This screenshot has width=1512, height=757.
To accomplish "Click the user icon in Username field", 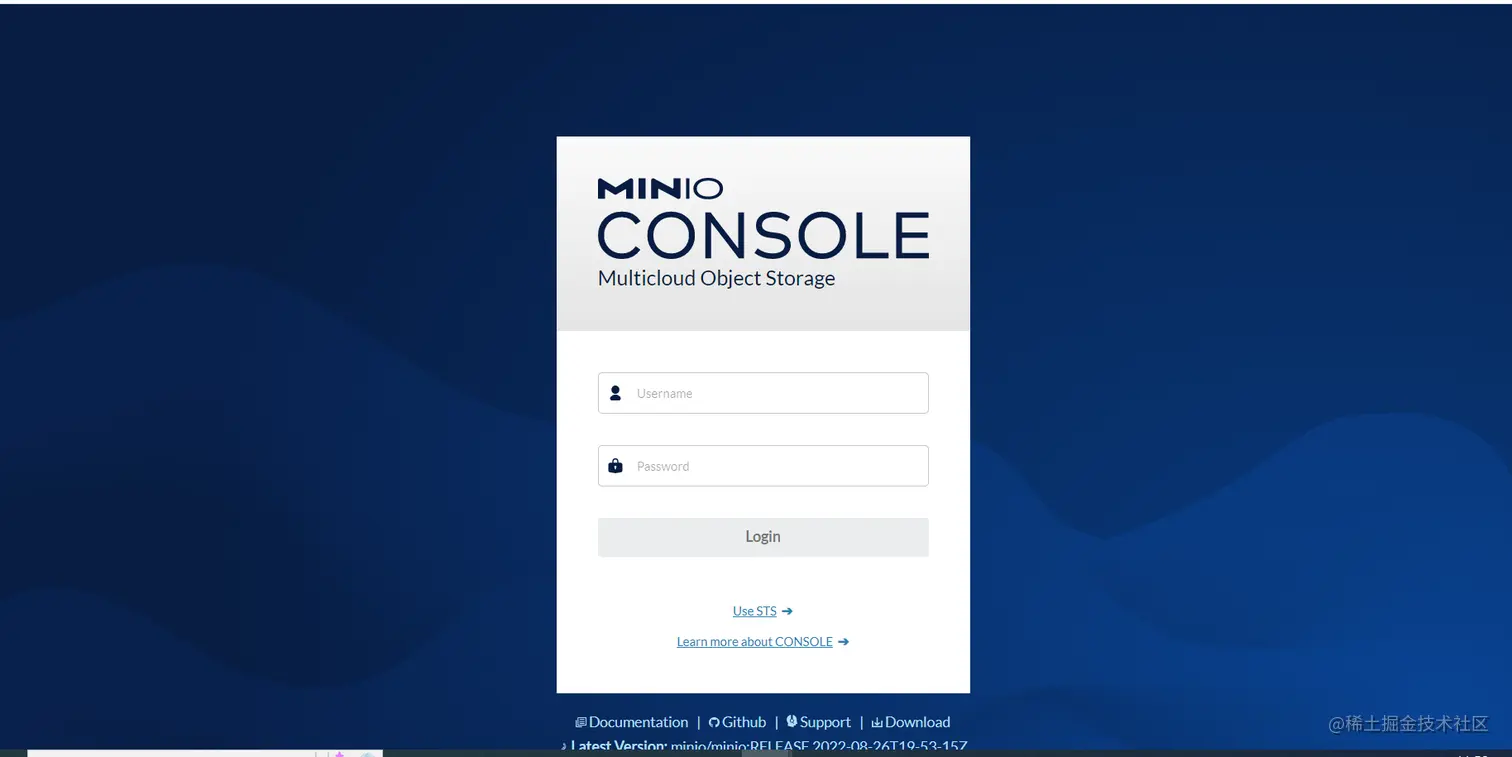I will [x=615, y=393].
